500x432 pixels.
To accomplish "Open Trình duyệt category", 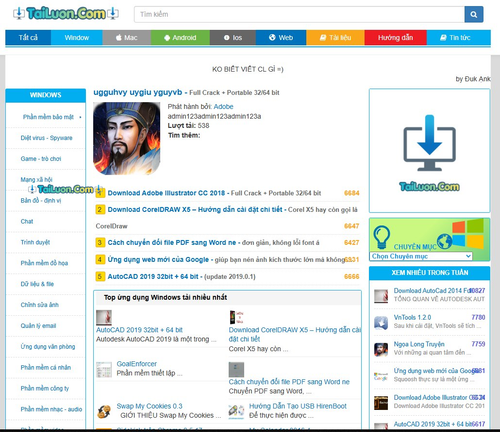I will click(x=35, y=242).
